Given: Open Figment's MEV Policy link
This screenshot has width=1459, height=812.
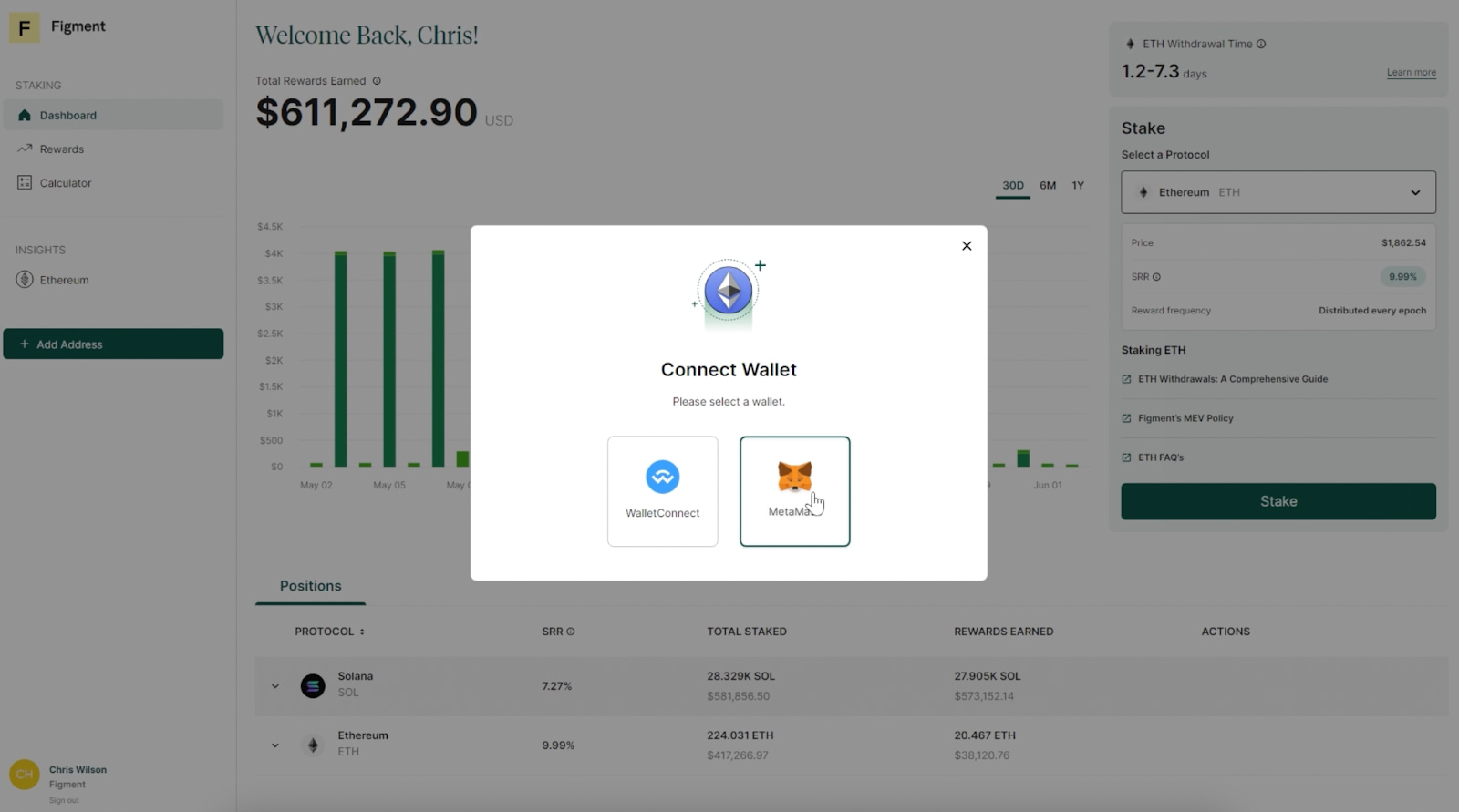Looking at the screenshot, I should [x=1185, y=418].
